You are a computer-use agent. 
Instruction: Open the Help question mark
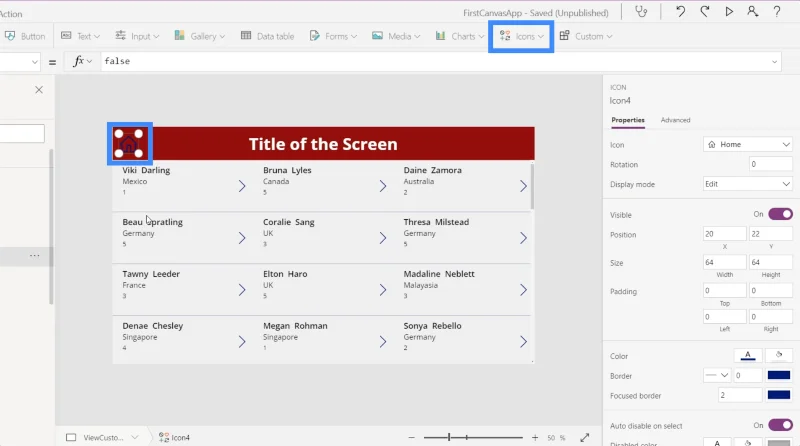click(x=777, y=11)
